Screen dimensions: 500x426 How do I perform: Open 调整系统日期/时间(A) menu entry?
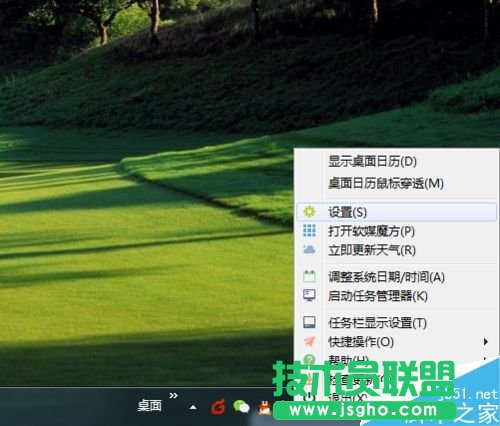point(396,277)
